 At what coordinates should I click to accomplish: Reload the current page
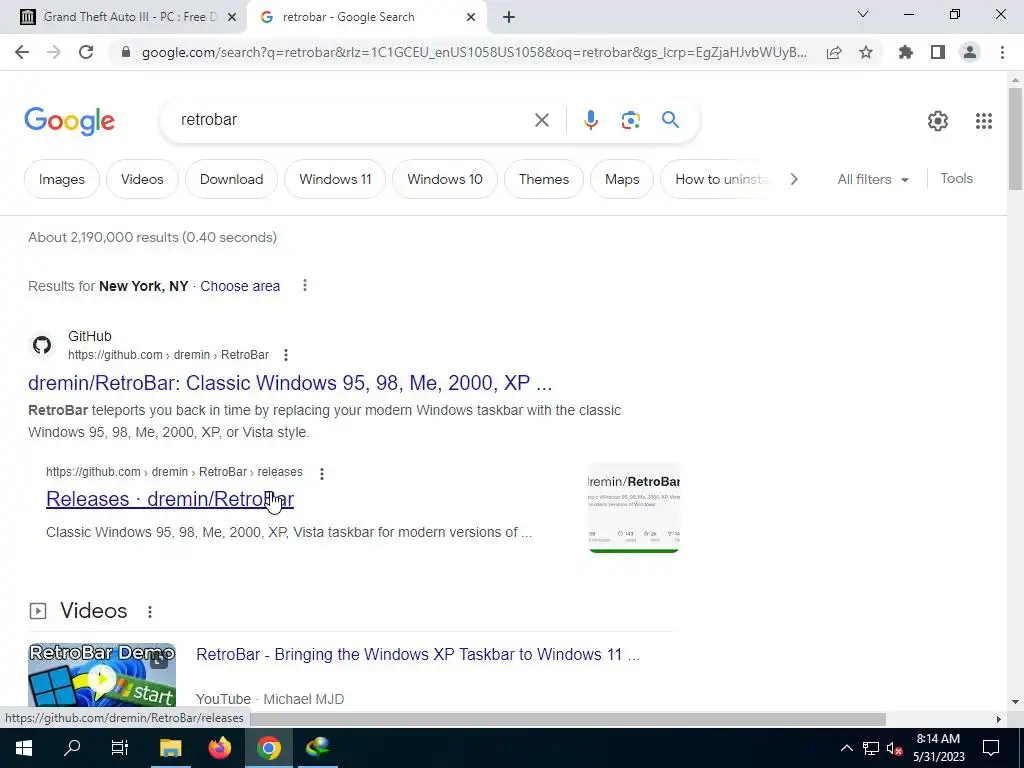click(x=86, y=52)
